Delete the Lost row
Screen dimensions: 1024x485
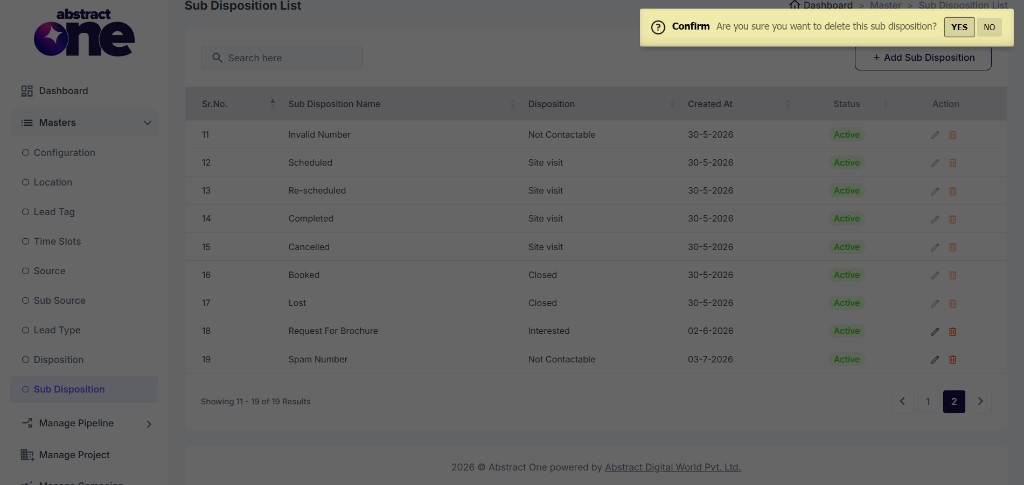[x=952, y=304]
